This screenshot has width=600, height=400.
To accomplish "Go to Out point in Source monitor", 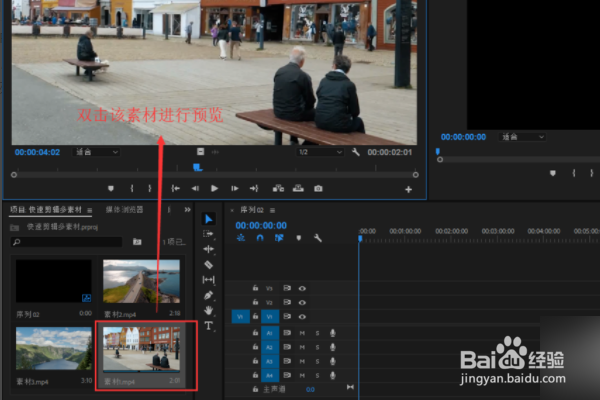I will click(254, 188).
